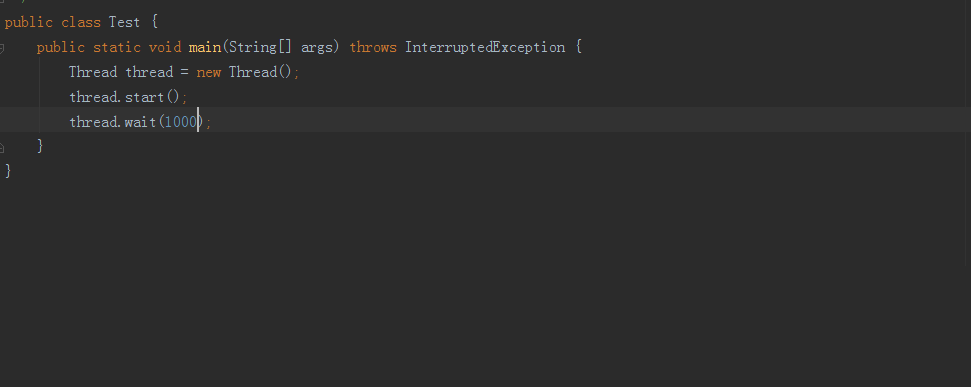
Task: Click the start method call
Action: tap(145, 97)
